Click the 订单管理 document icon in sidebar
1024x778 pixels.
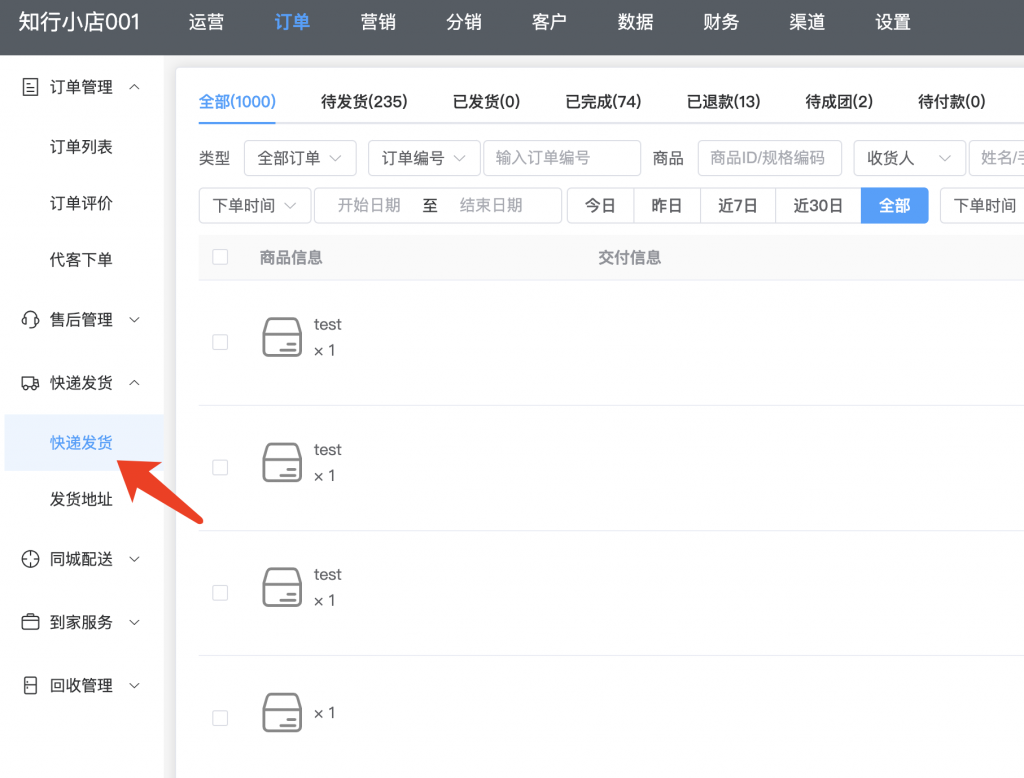tap(31, 87)
